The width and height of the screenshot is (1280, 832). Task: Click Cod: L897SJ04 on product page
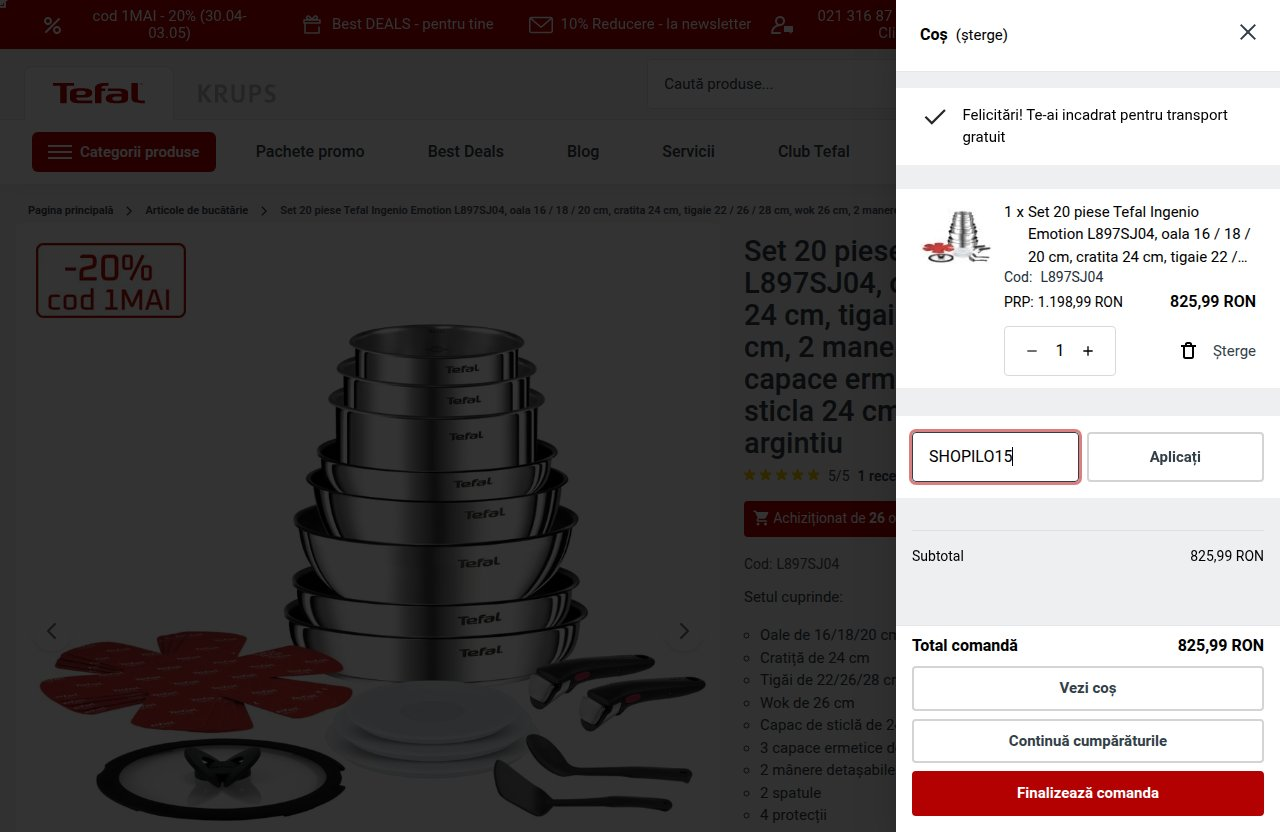coord(792,564)
